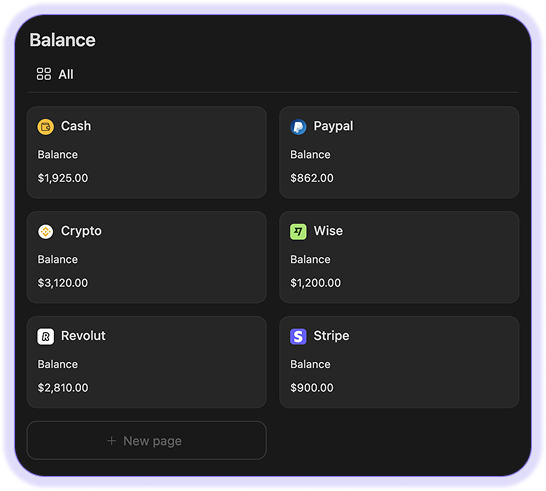The image size is (546, 491).
Task: Open the Cash page title
Action: click(x=76, y=126)
